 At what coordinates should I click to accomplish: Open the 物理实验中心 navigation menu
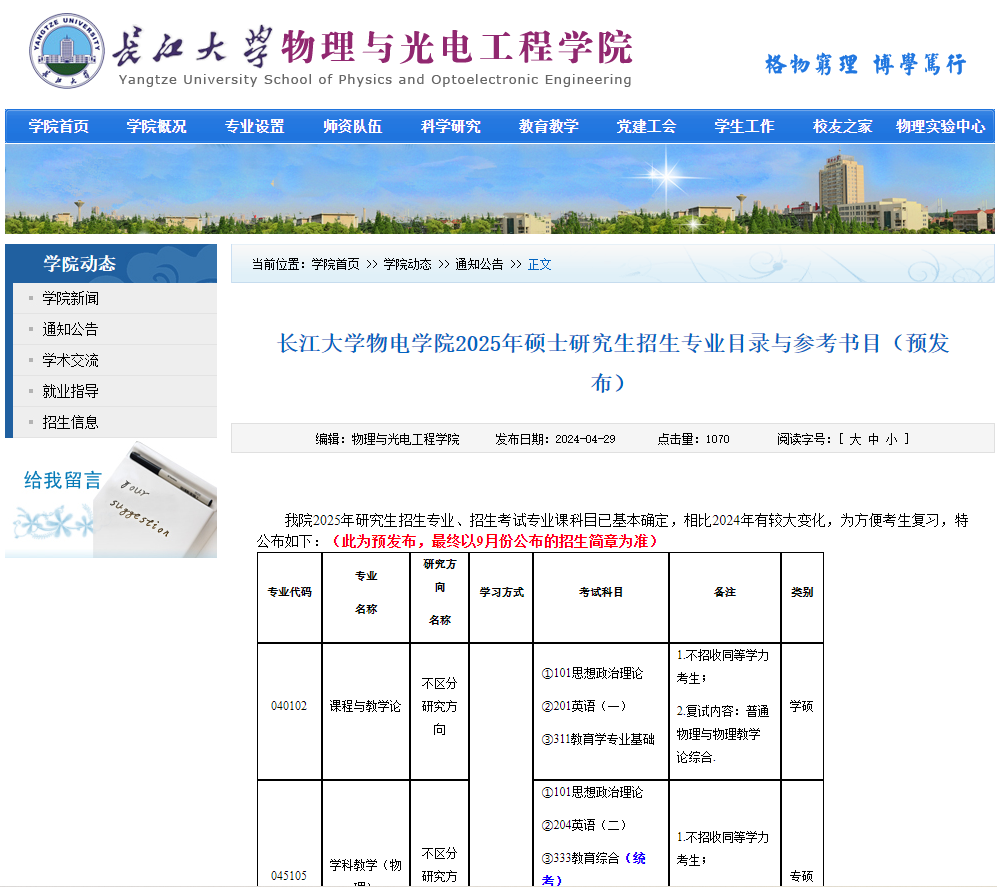pyautogui.click(x=940, y=127)
